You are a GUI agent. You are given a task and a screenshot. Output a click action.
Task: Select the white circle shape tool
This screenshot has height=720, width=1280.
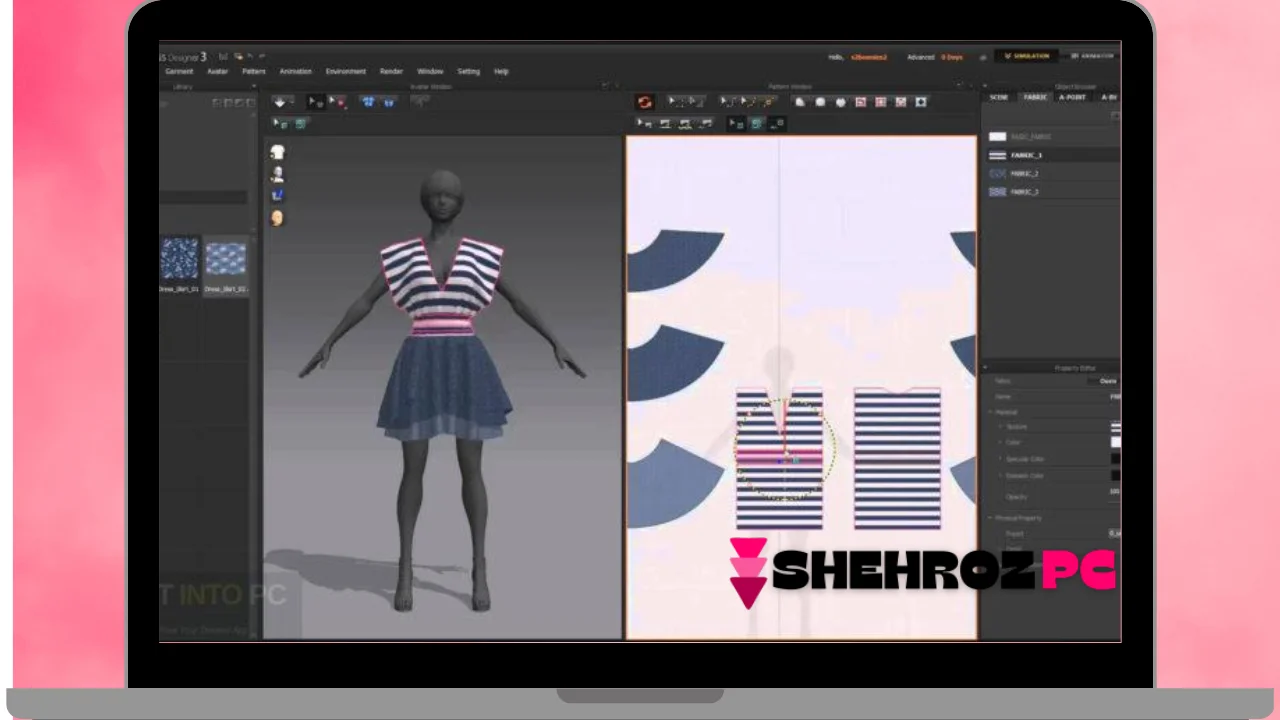(820, 102)
